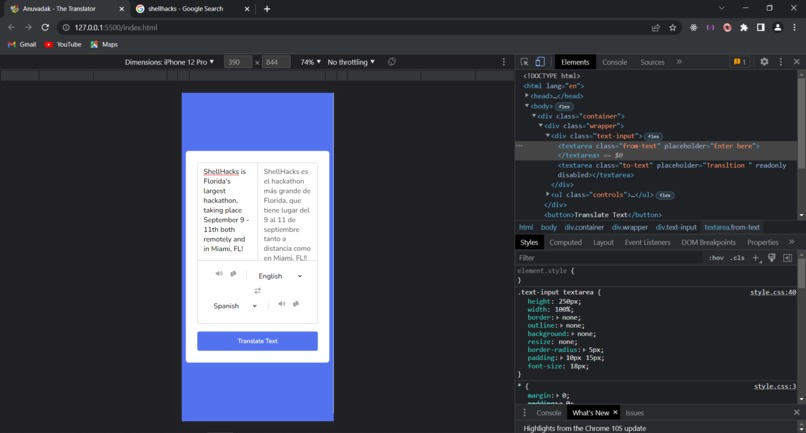The image size is (806, 433).
Task: Open the No throttling dropdown
Action: coord(351,62)
